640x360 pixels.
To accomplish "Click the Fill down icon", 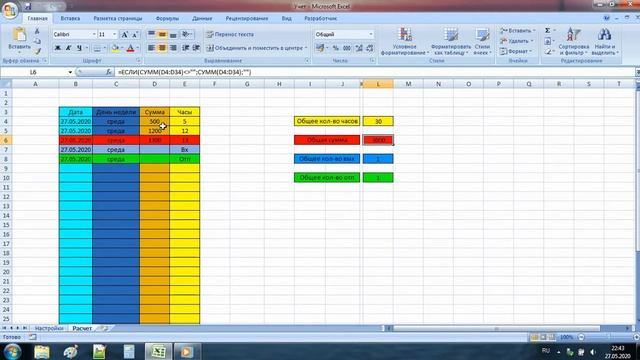I will point(548,41).
